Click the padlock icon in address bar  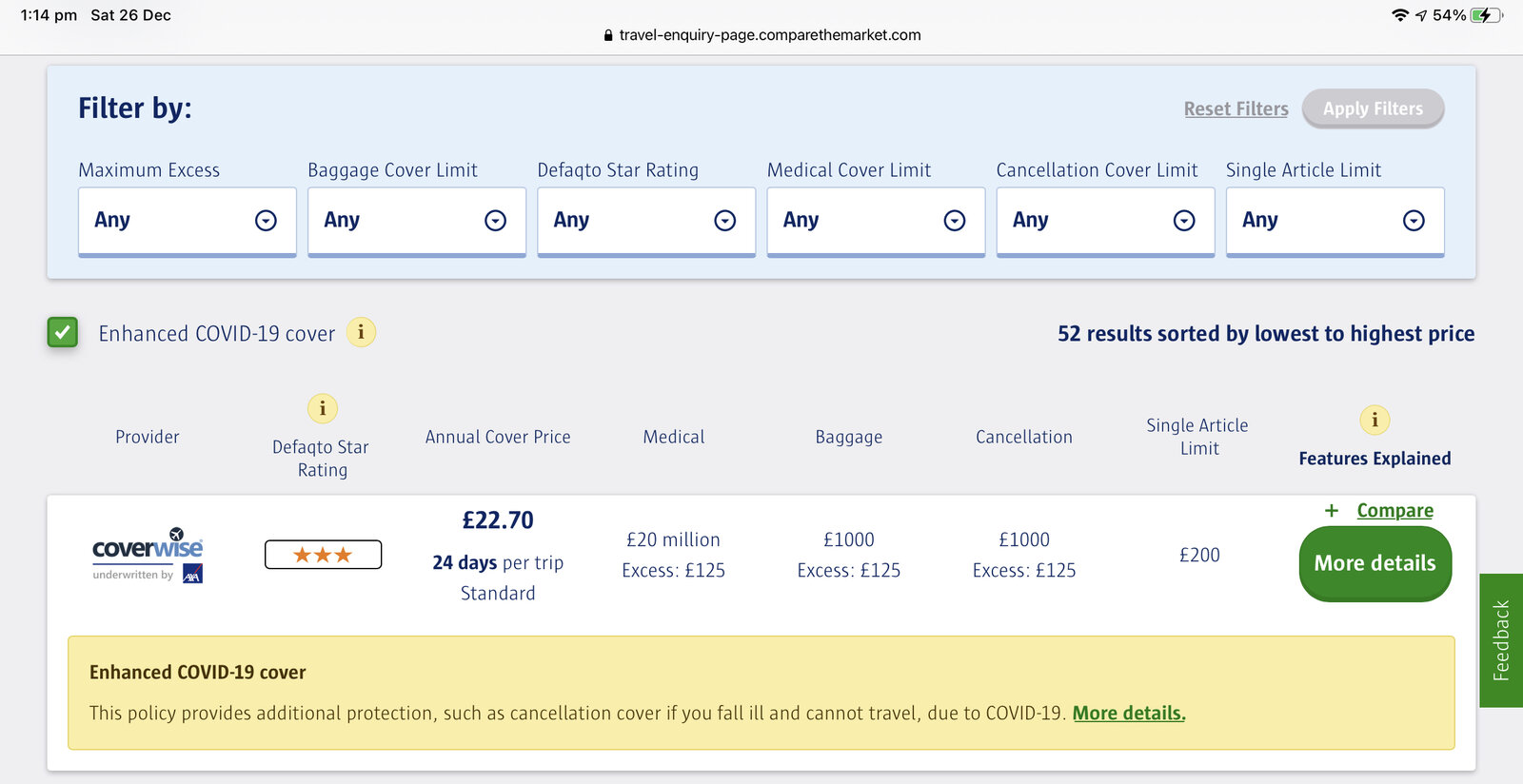pyautogui.click(x=608, y=35)
